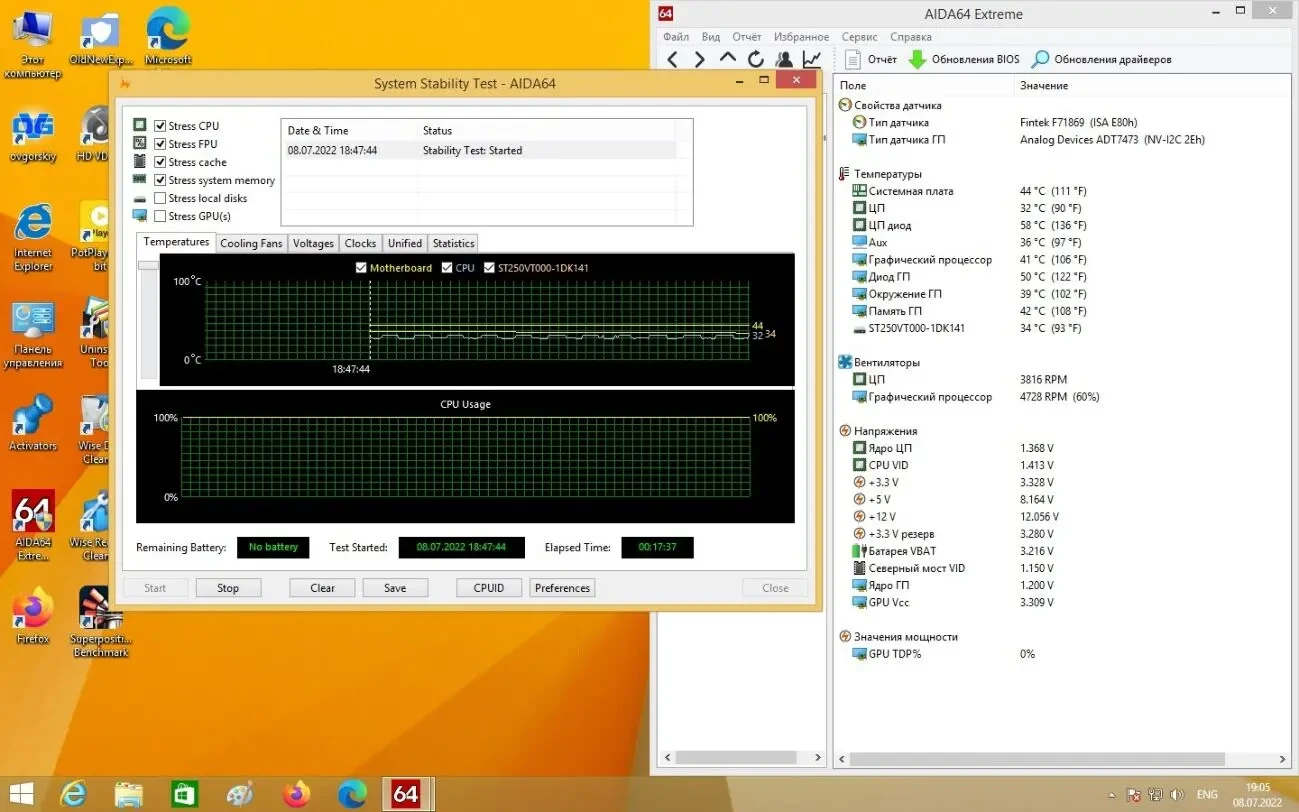Open the Preferences dialog
This screenshot has width=1299, height=812.
tap(561, 587)
